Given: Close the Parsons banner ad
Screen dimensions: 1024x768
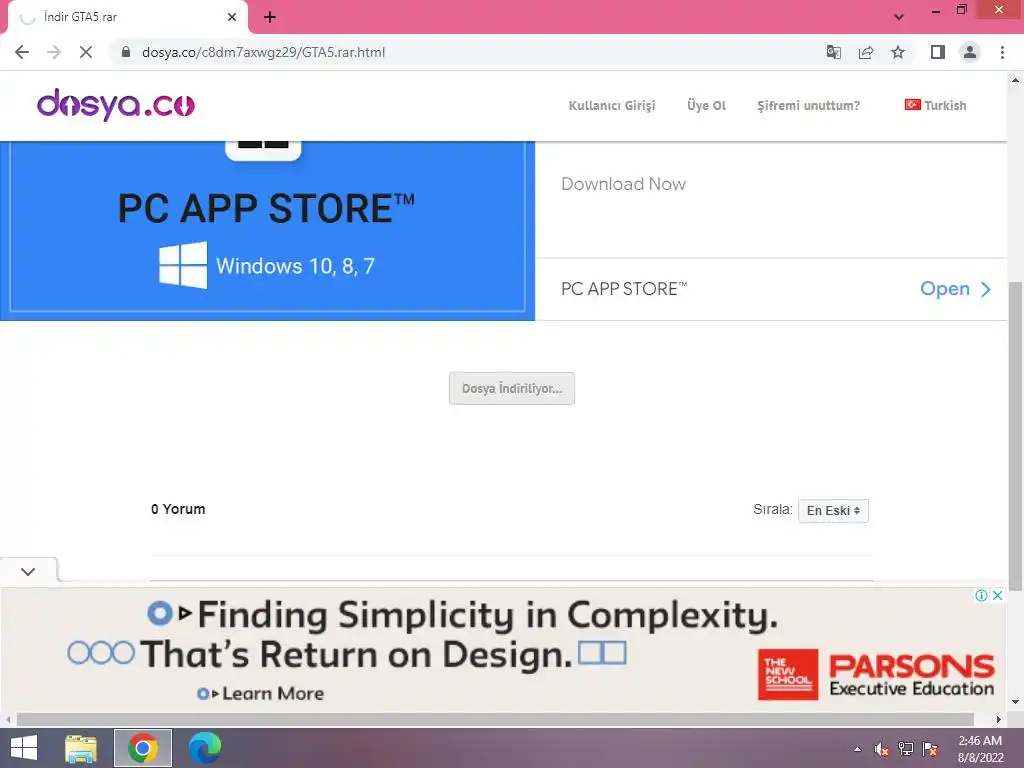Looking at the screenshot, I should click(x=997, y=595).
